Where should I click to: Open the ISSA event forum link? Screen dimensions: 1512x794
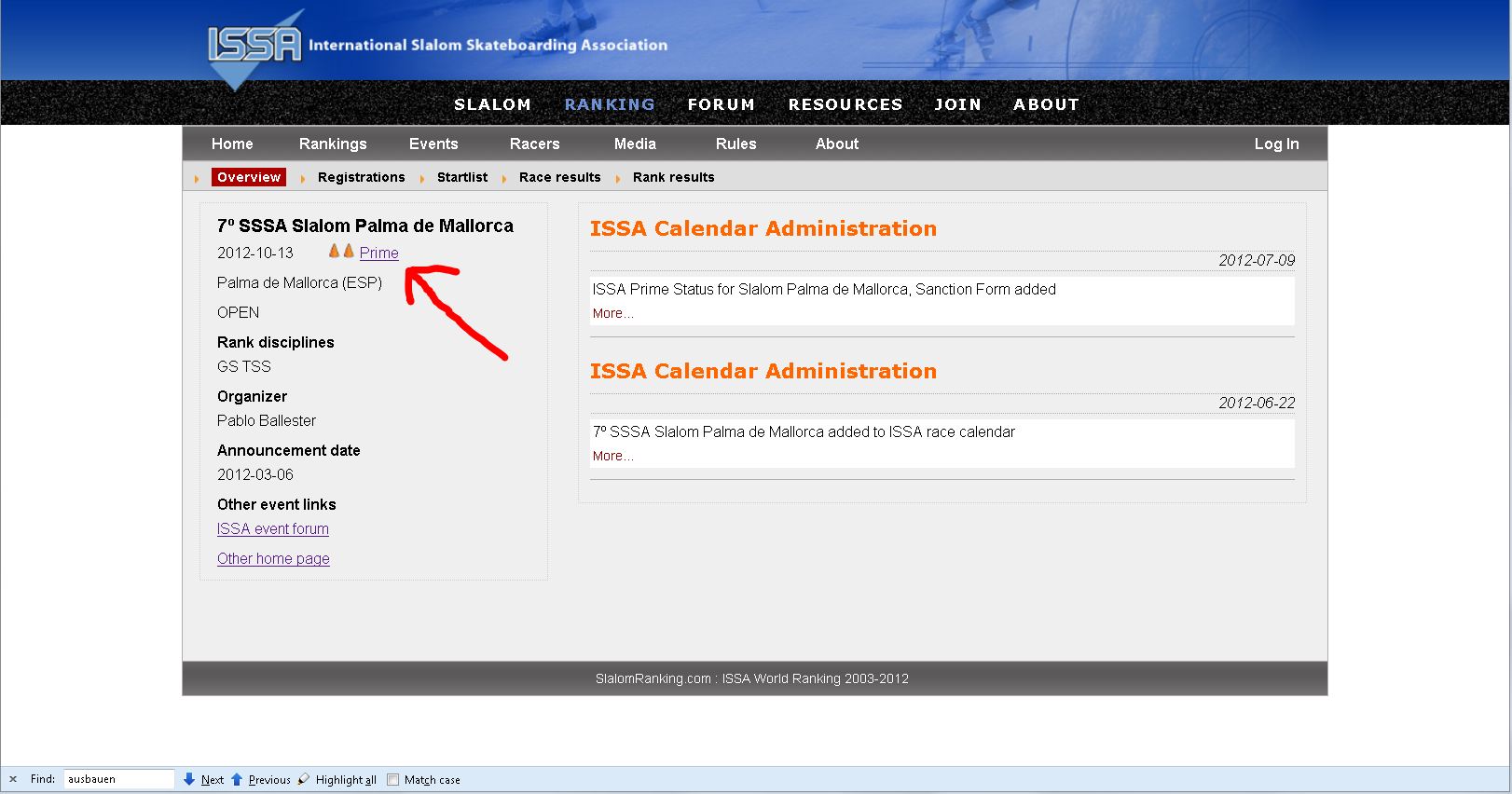273,528
